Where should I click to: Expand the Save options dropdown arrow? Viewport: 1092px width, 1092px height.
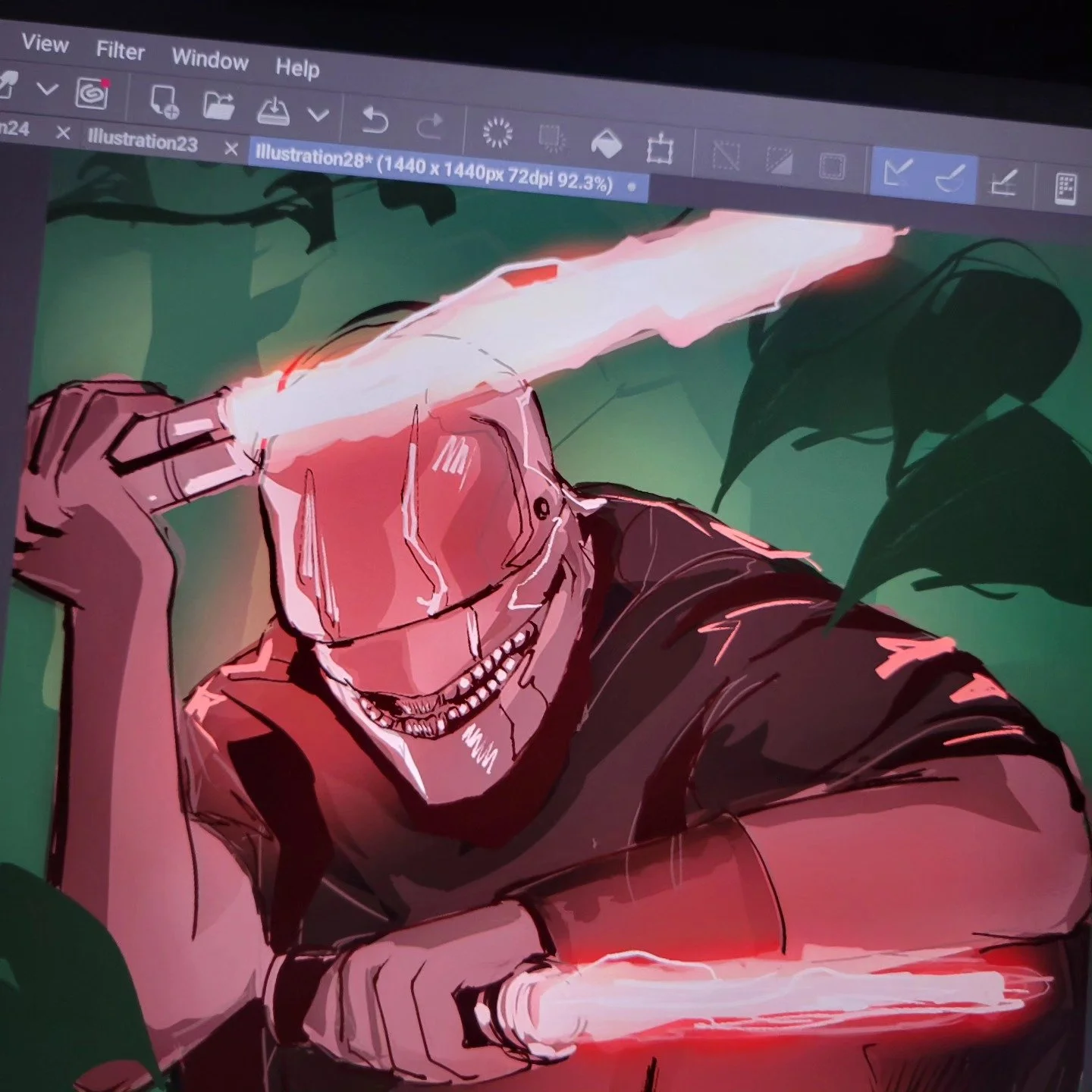point(318,115)
